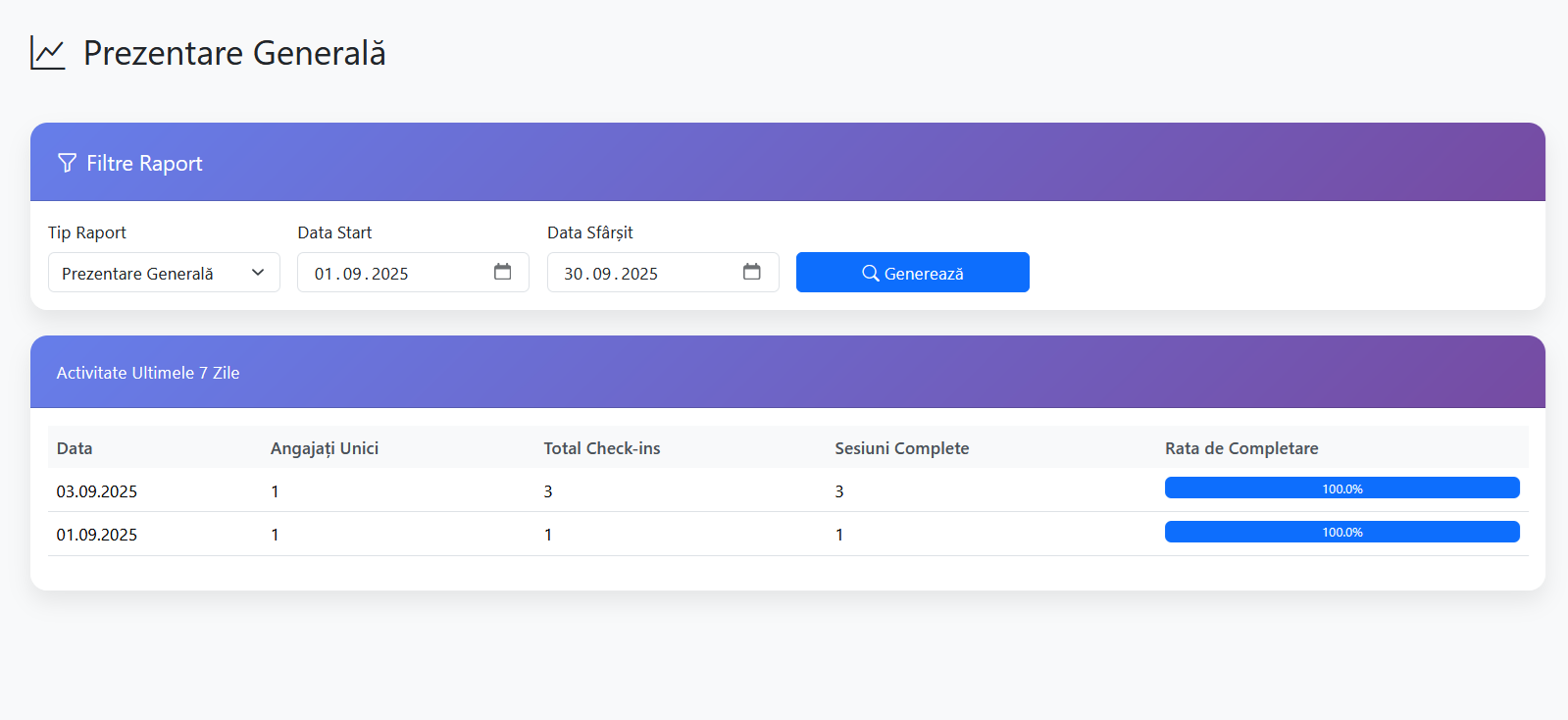Click the Sesiuni Complete column header
Screen dimensions: 1568x720
[901, 448]
